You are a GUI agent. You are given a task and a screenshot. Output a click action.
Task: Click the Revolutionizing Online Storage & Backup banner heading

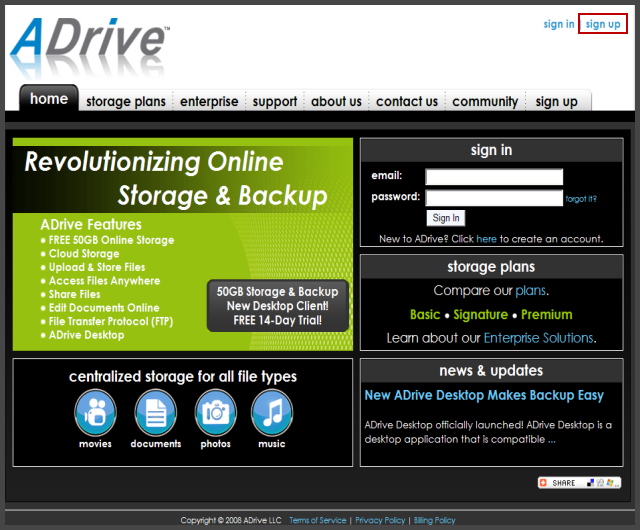pos(176,178)
